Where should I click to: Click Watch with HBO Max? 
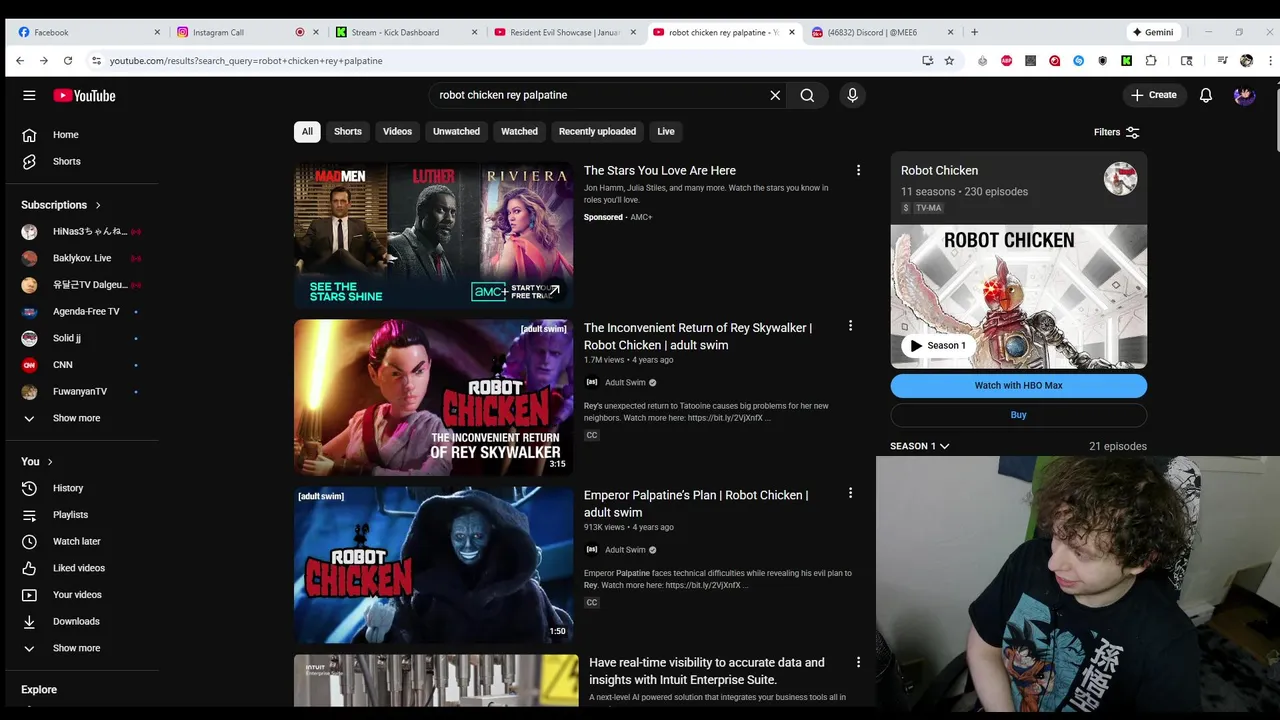(x=1018, y=385)
